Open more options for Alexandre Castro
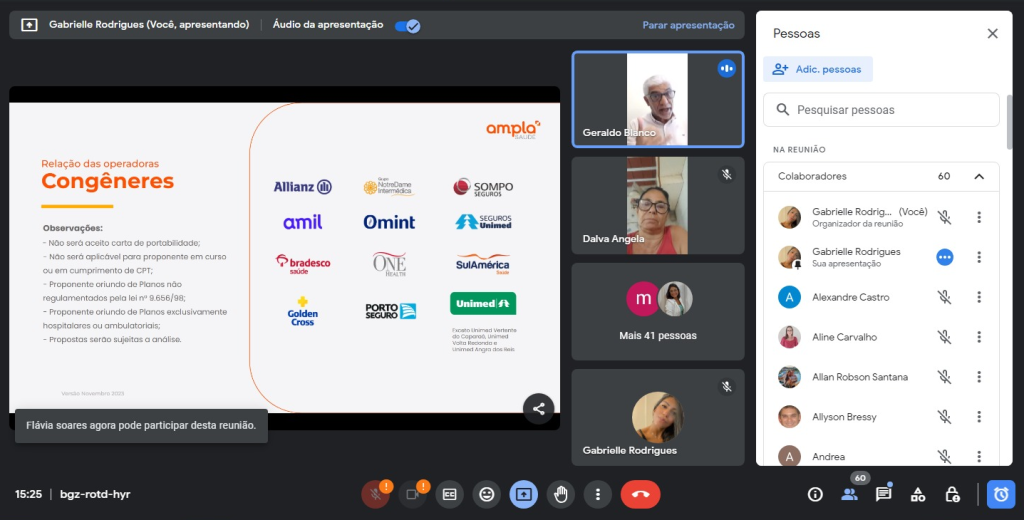Screen dimensions: 1024x520 [979, 297]
